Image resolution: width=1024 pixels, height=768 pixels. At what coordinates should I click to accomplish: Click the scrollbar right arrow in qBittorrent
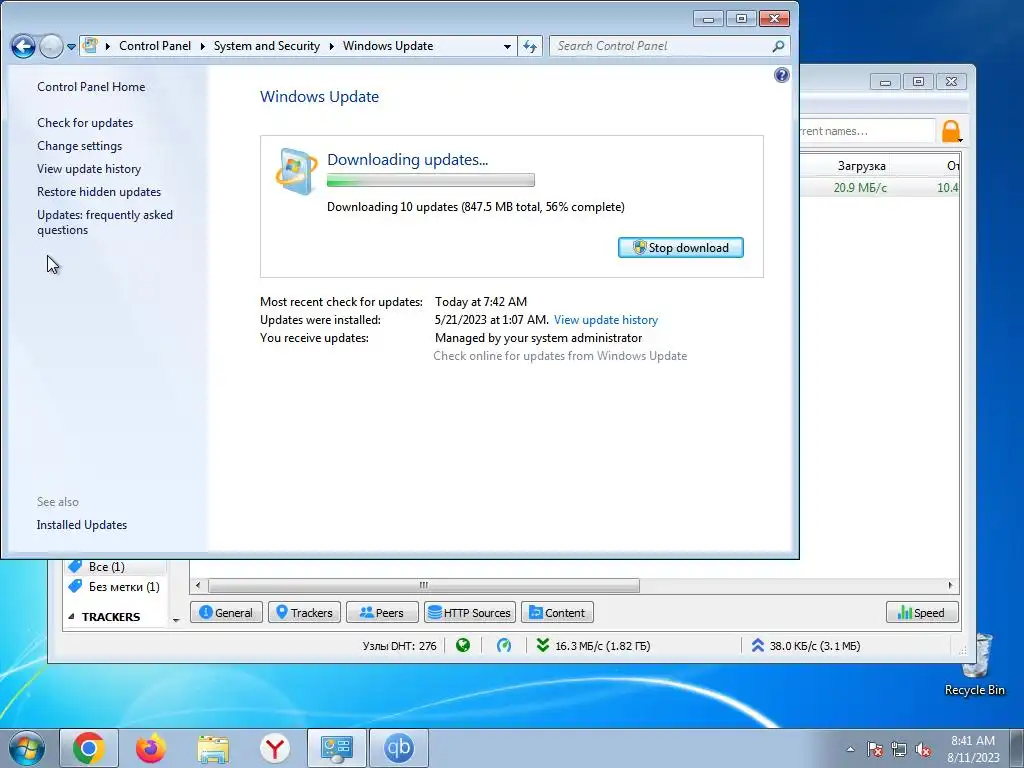(x=950, y=585)
